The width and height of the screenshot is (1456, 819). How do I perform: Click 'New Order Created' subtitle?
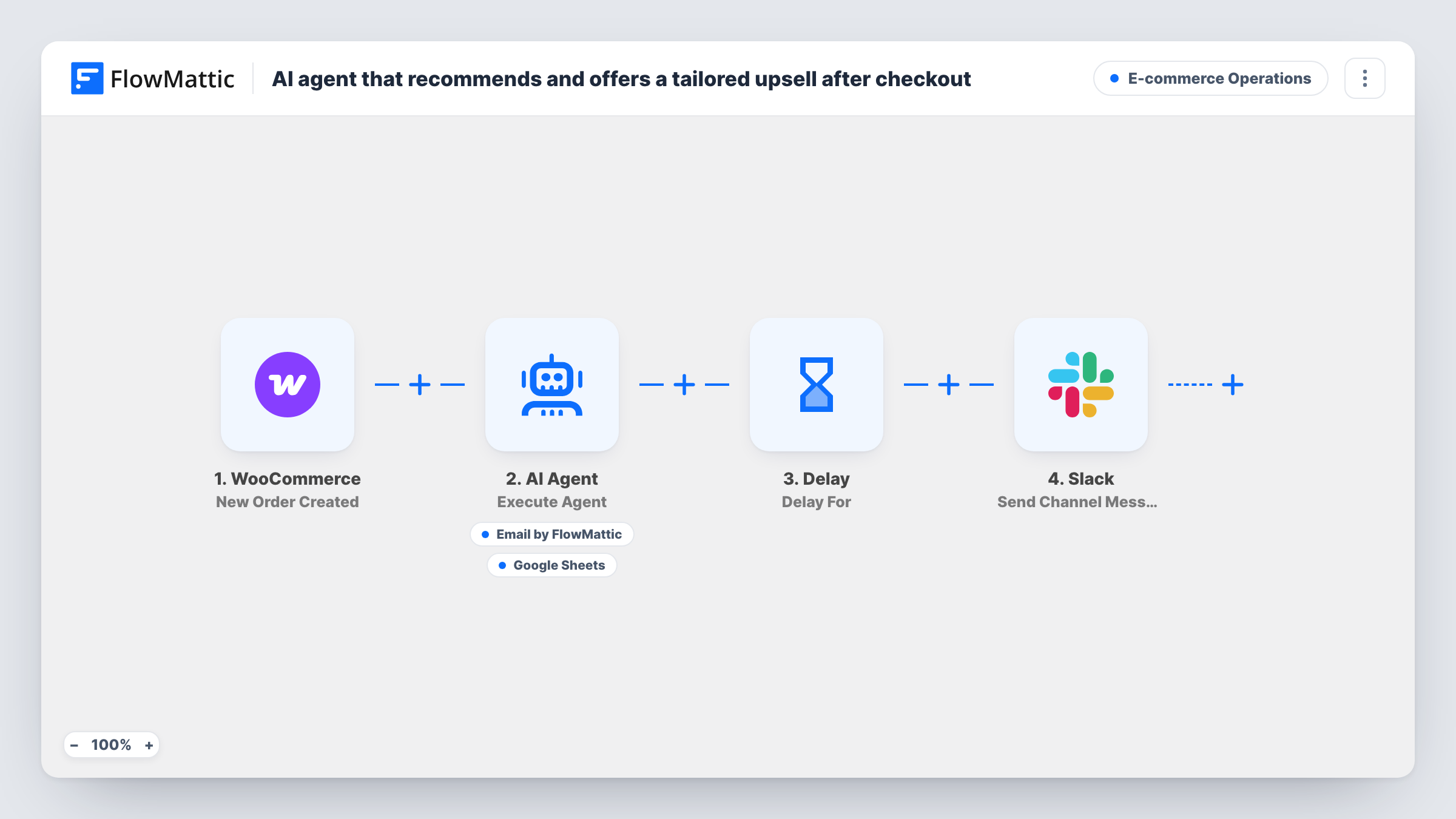[288, 502]
